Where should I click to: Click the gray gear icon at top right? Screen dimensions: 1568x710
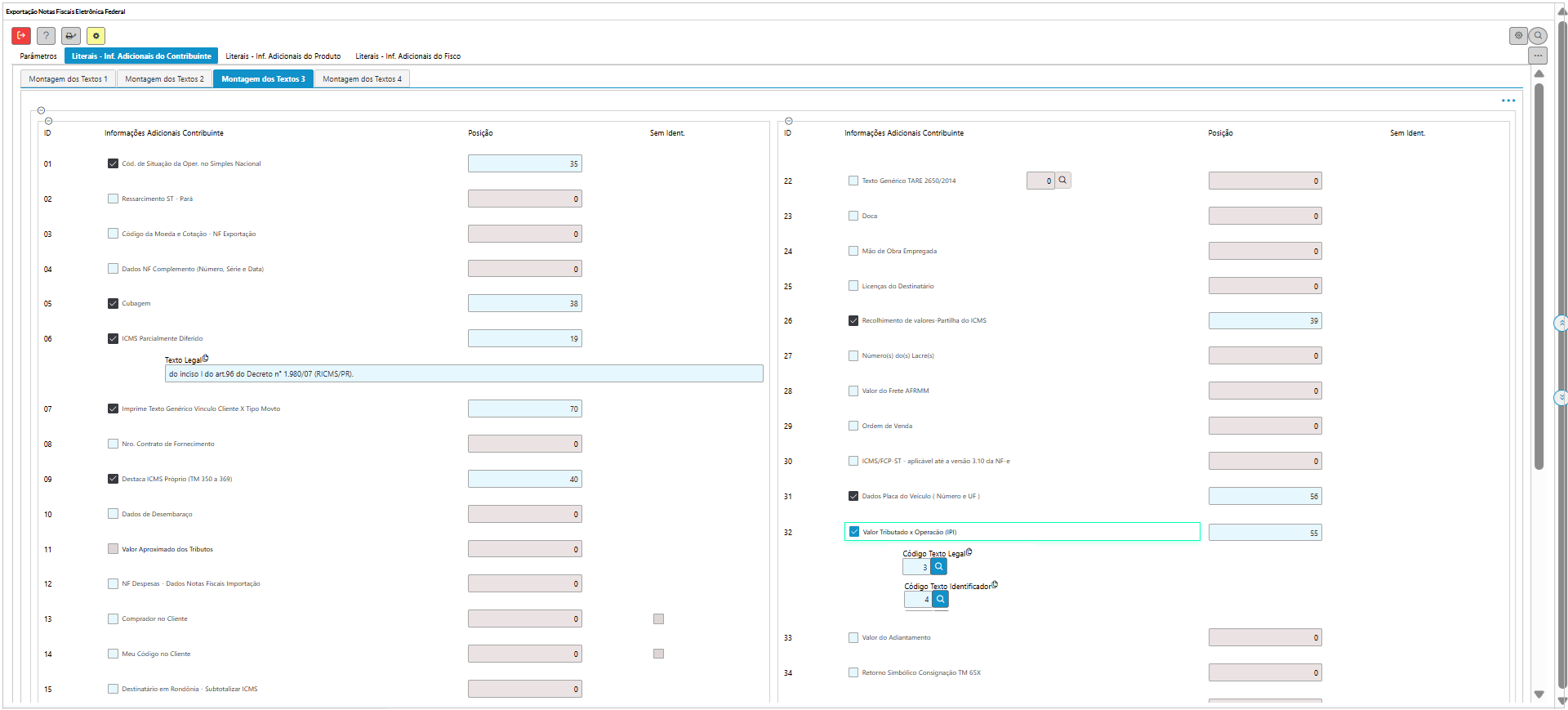coord(1518,36)
